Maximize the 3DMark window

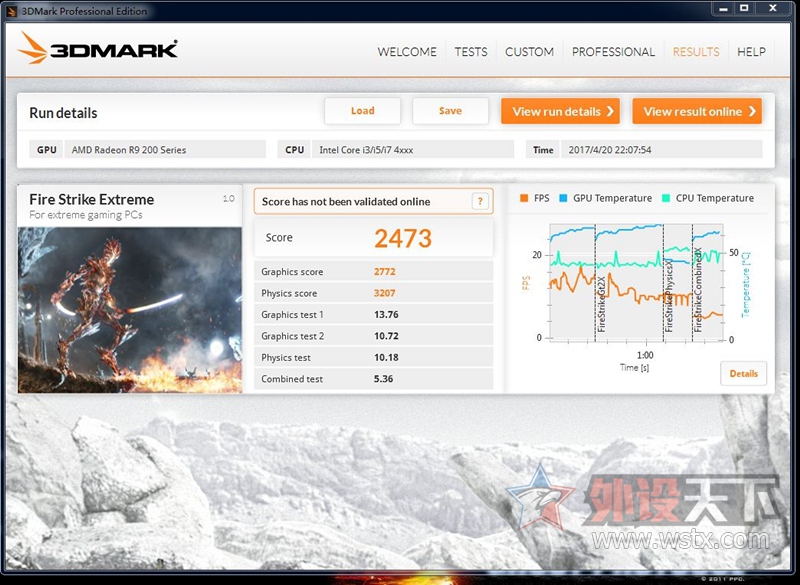click(744, 8)
